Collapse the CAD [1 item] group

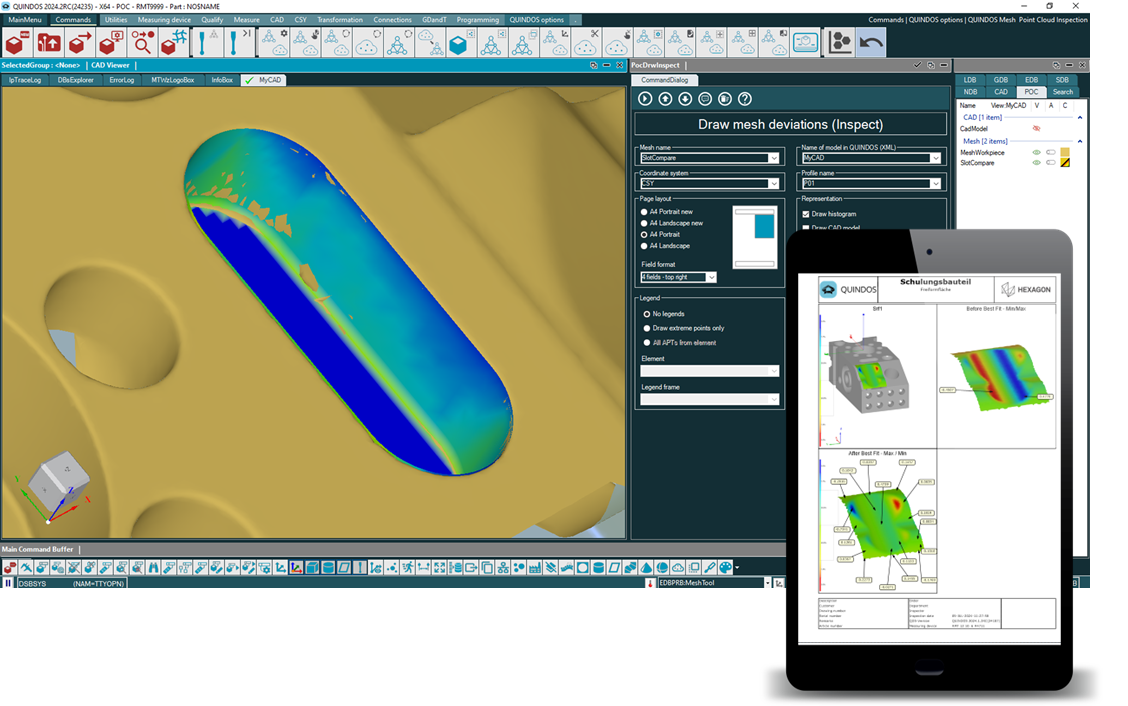coord(1080,117)
